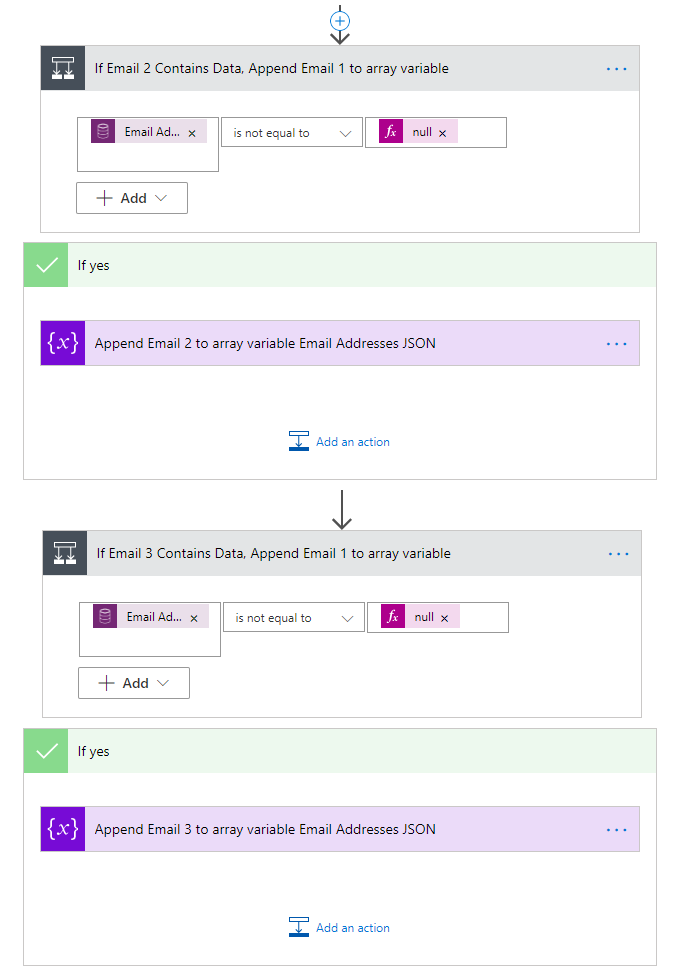Expand Add dropdown in Email 2 condition

click(x=132, y=198)
